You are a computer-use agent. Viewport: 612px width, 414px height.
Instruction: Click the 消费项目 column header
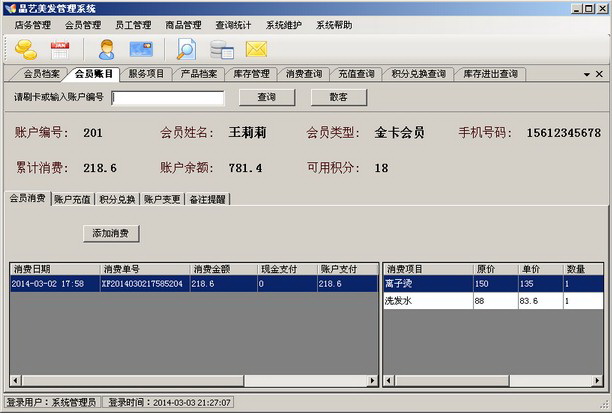[x=429, y=269]
